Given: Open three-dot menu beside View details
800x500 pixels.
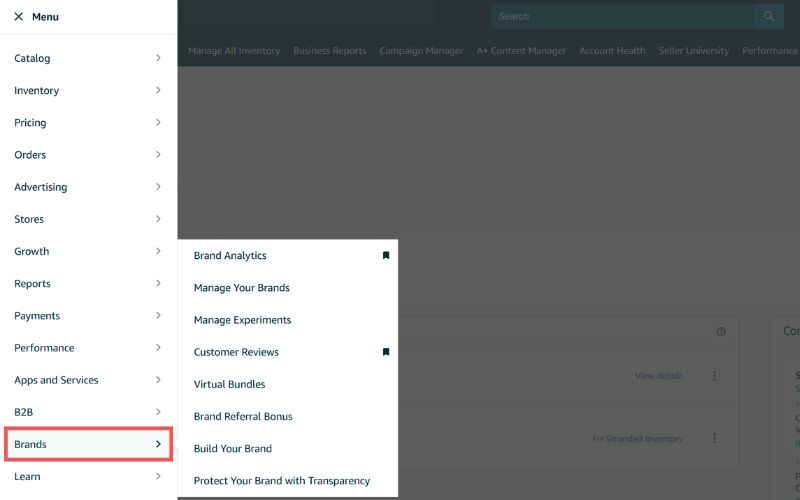Looking at the screenshot, I should (x=714, y=376).
